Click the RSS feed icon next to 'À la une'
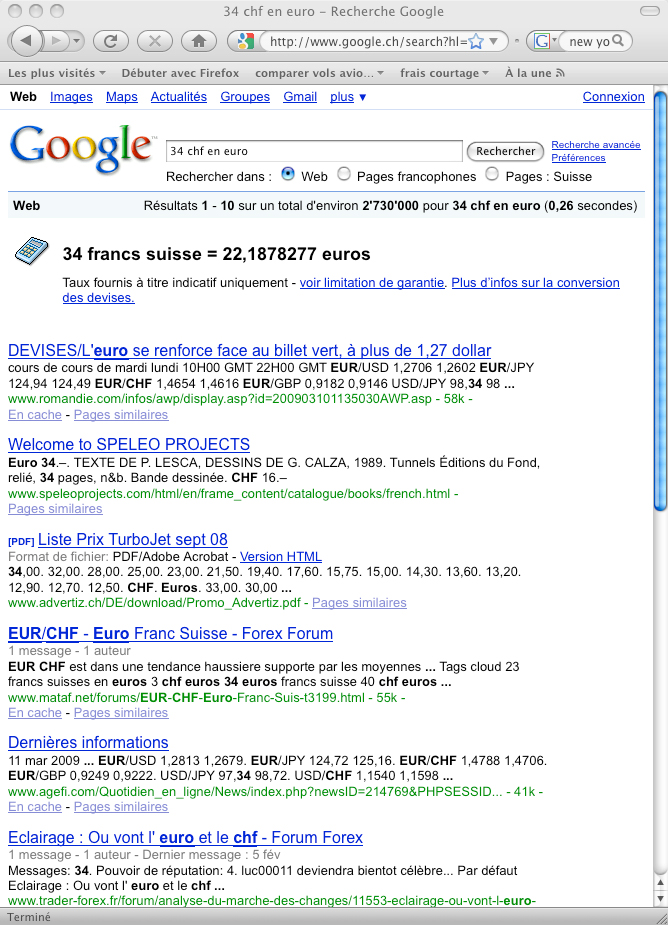 click(560, 73)
